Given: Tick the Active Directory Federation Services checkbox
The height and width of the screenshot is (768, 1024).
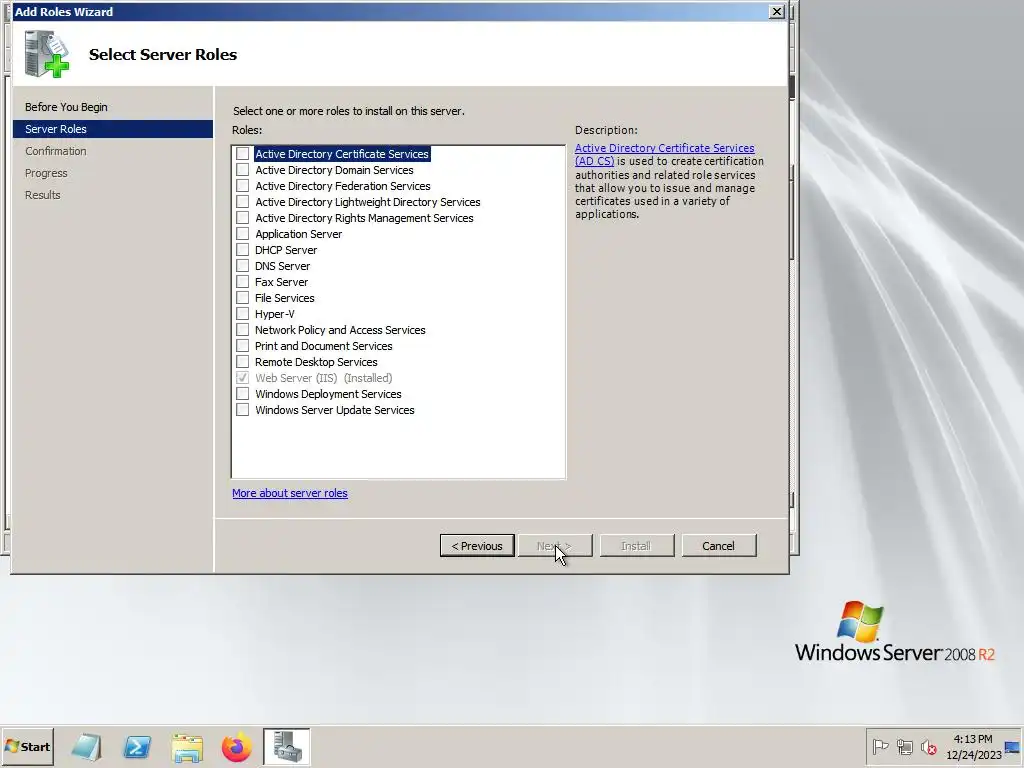Looking at the screenshot, I should click(242, 185).
